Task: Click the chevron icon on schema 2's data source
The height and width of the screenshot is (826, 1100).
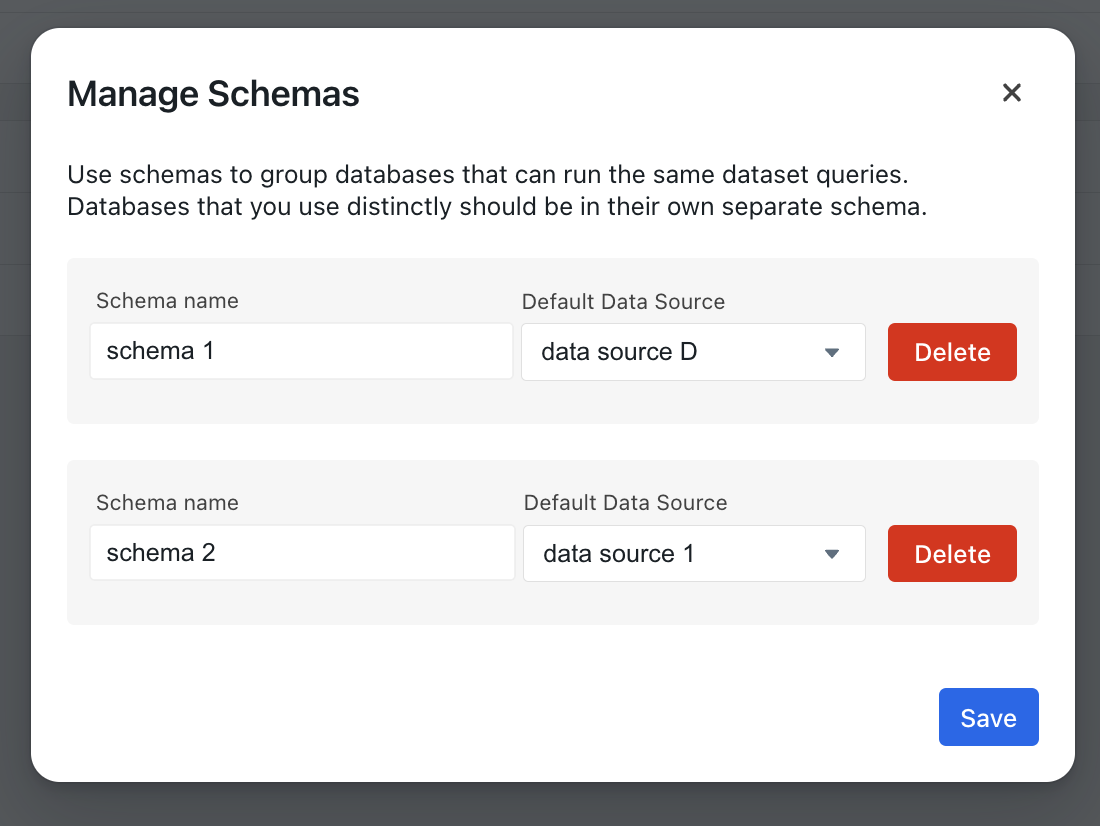Action: (833, 553)
